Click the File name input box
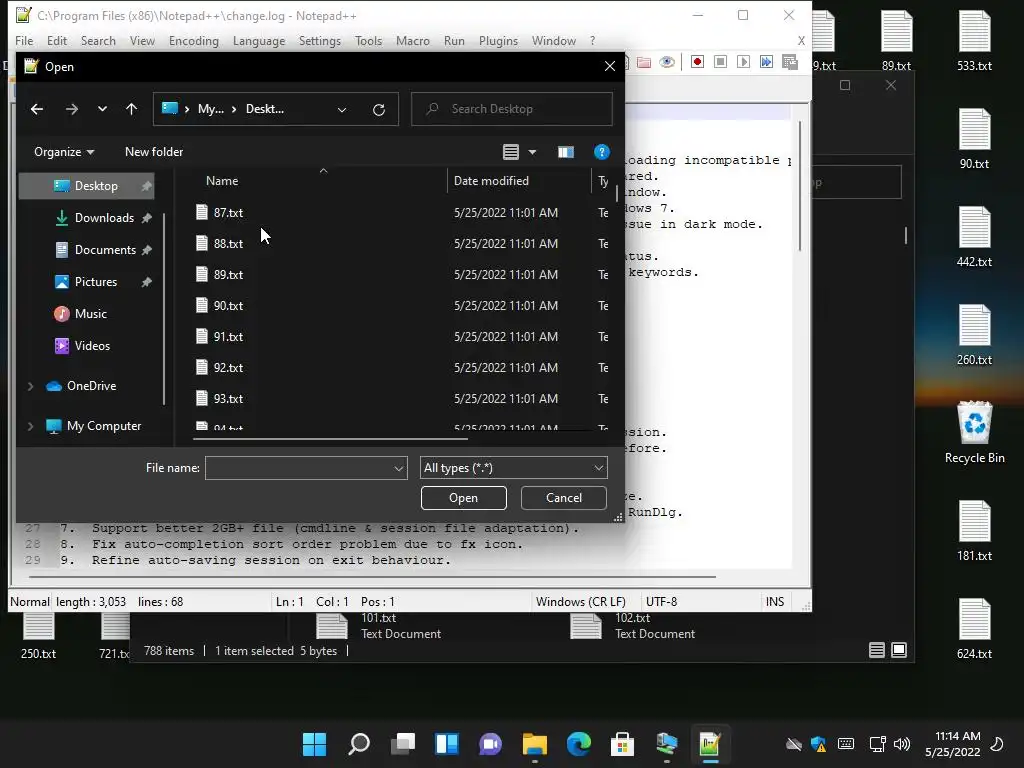Screen dimensions: 1024x768 point(298,468)
